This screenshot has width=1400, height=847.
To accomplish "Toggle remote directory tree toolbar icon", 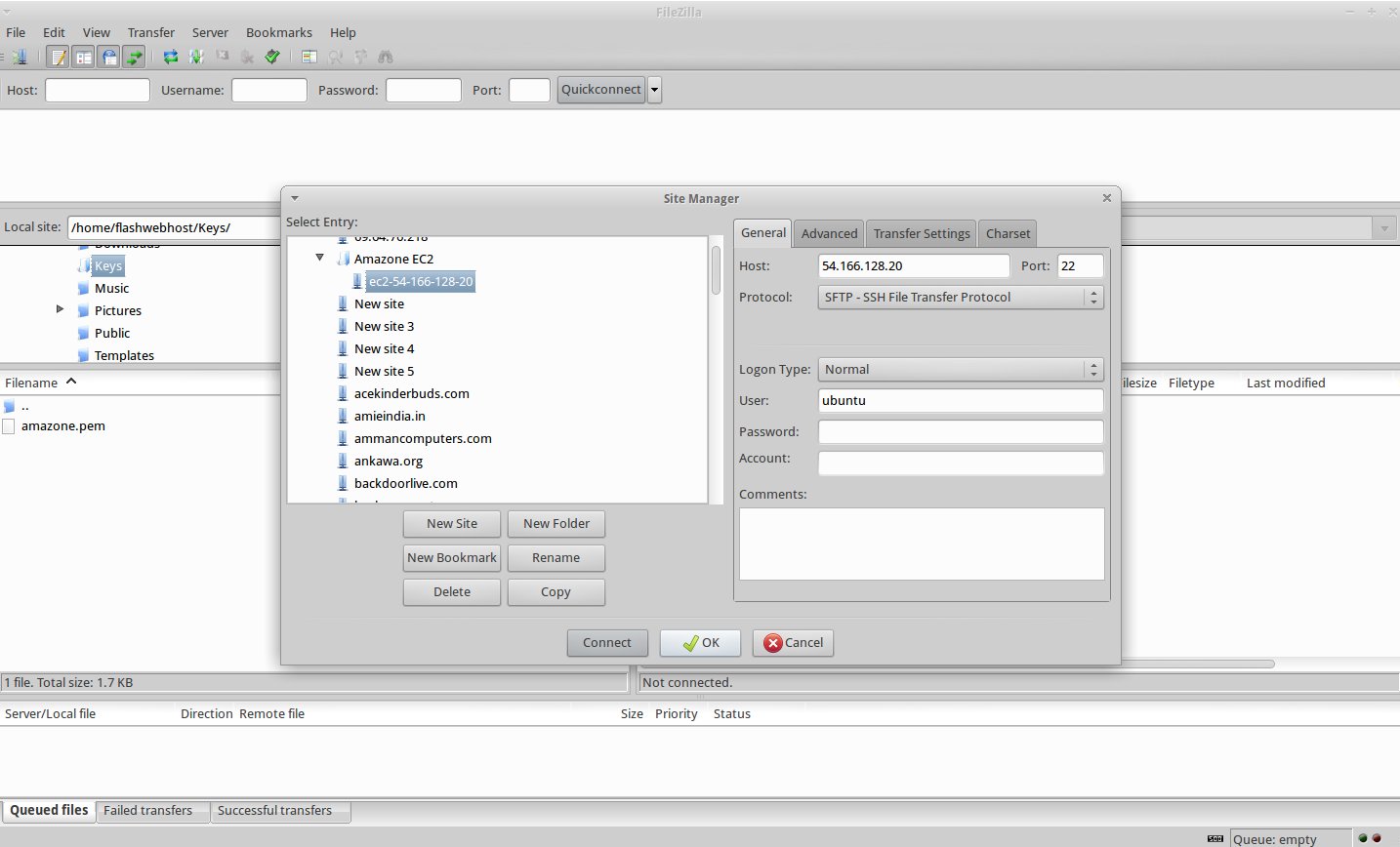I will coord(109,57).
